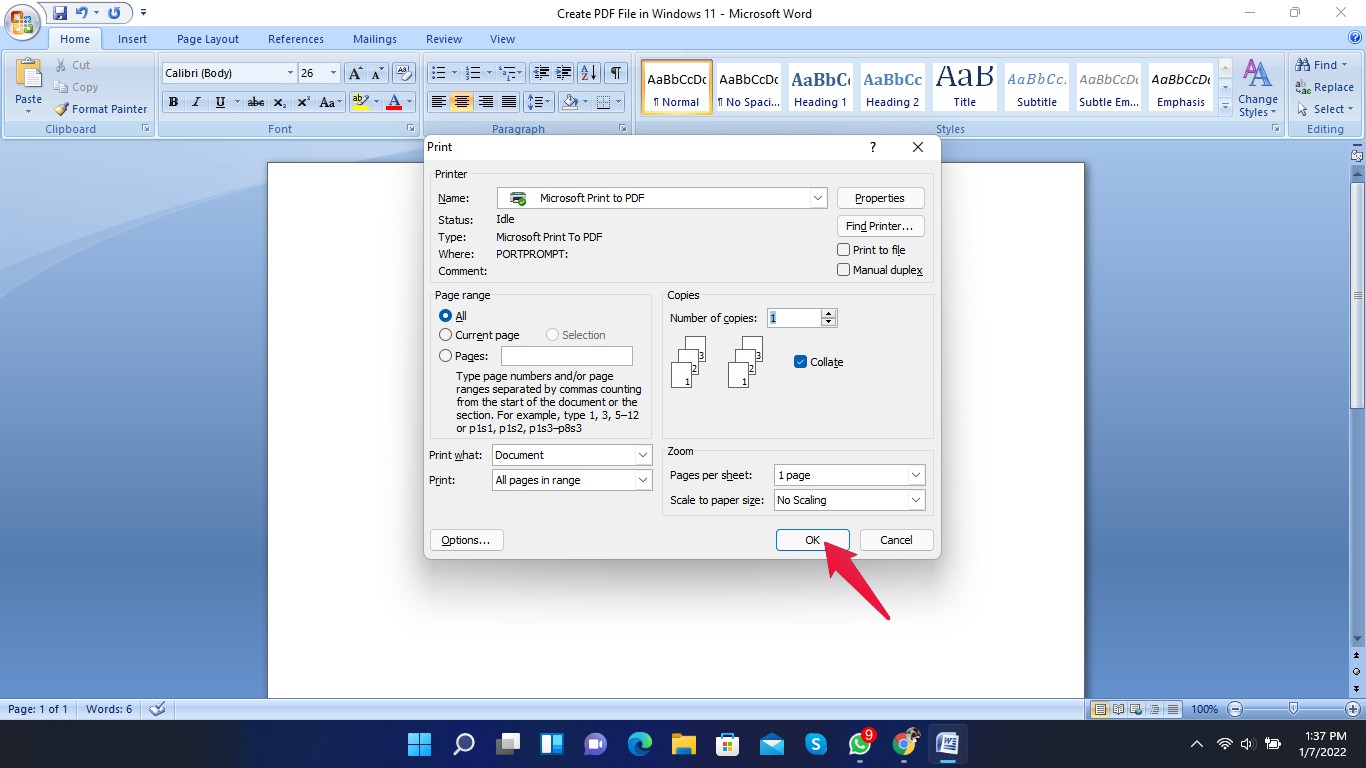Image resolution: width=1366 pixels, height=768 pixels.
Task: Enable Manual duplex checkbox
Action: [x=844, y=270]
